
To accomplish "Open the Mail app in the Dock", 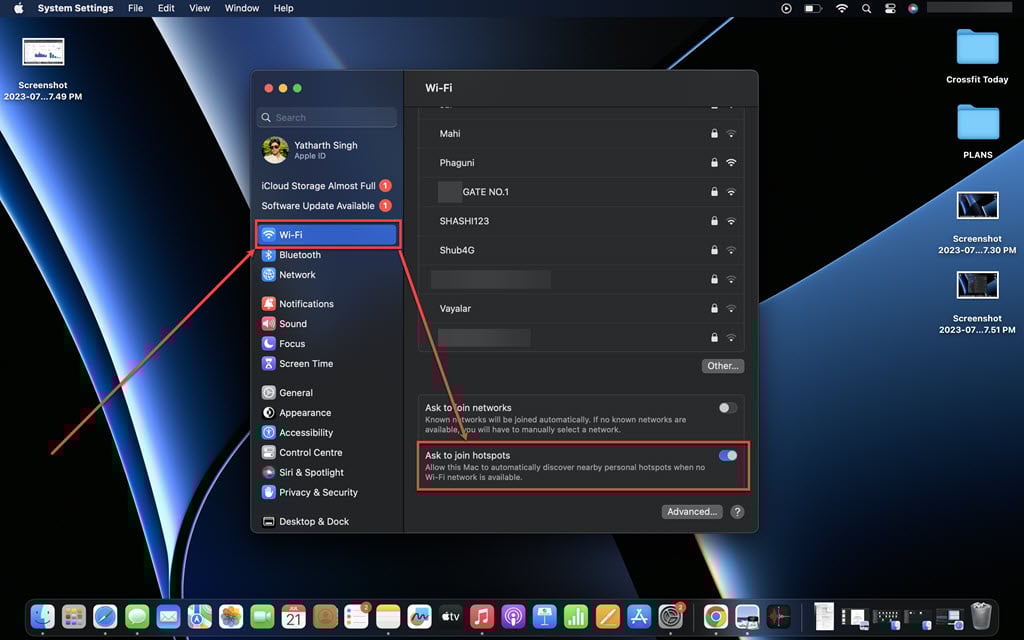I will click(168, 616).
